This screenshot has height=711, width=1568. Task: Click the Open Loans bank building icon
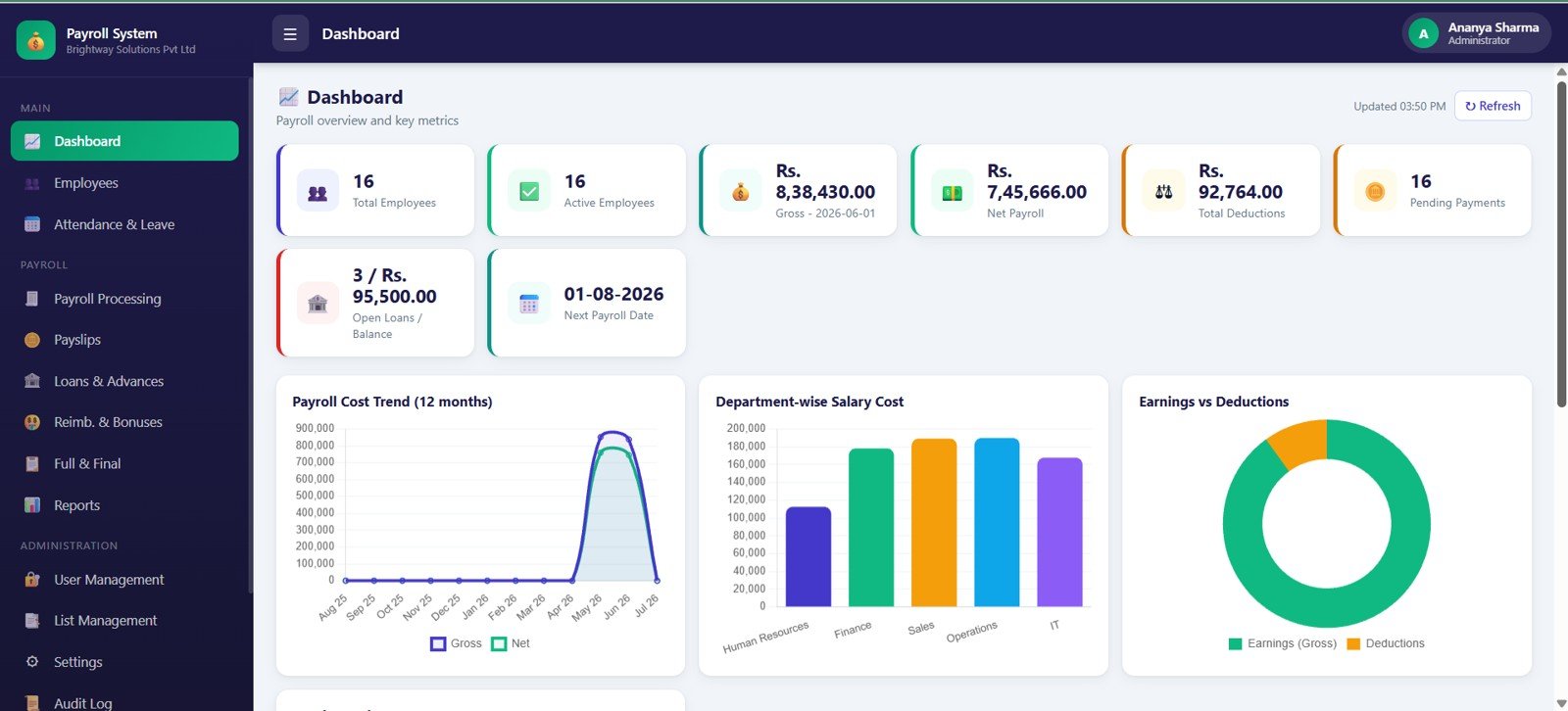[x=318, y=304]
